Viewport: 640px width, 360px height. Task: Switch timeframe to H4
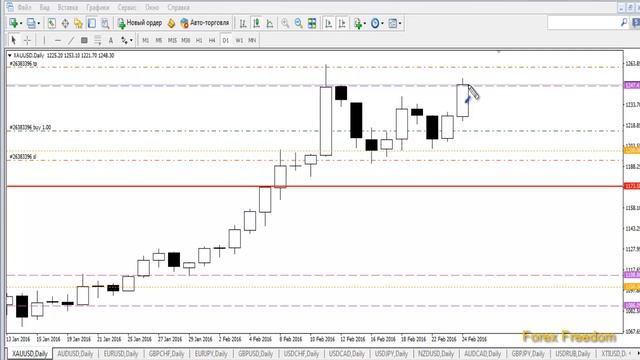point(212,40)
